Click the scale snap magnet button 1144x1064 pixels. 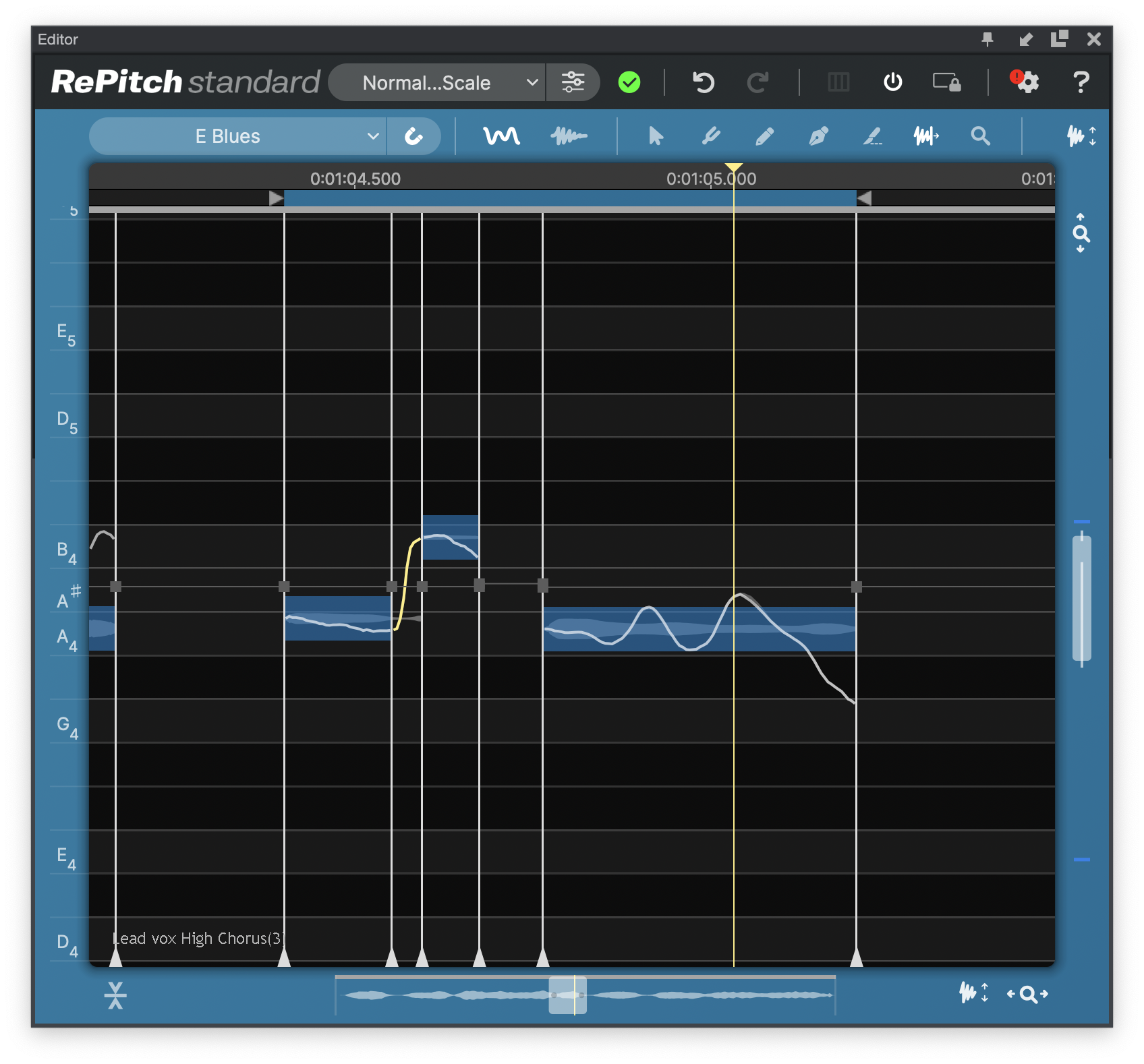point(413,137)
